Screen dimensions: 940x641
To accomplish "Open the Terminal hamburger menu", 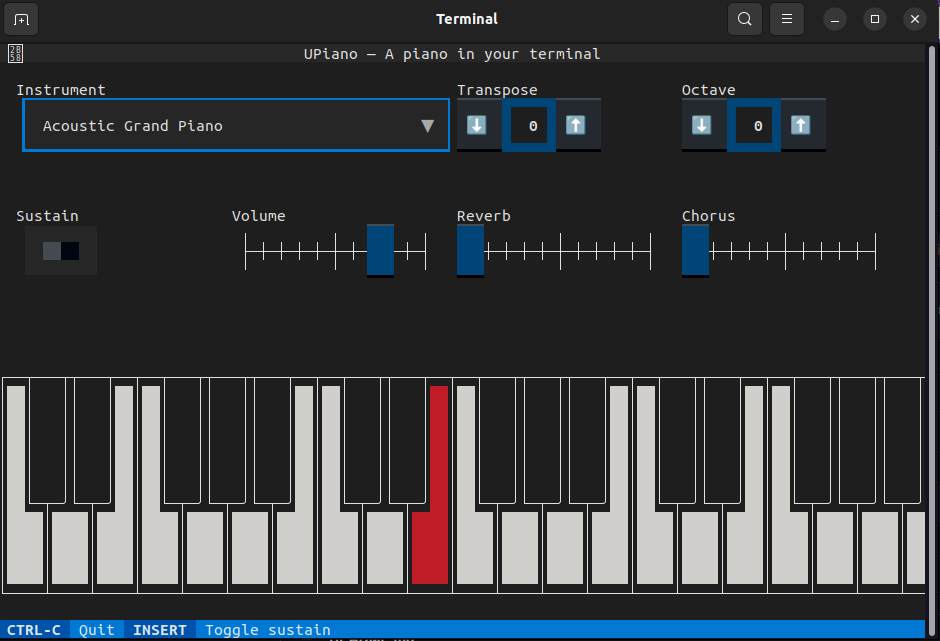I will [787, 19].
